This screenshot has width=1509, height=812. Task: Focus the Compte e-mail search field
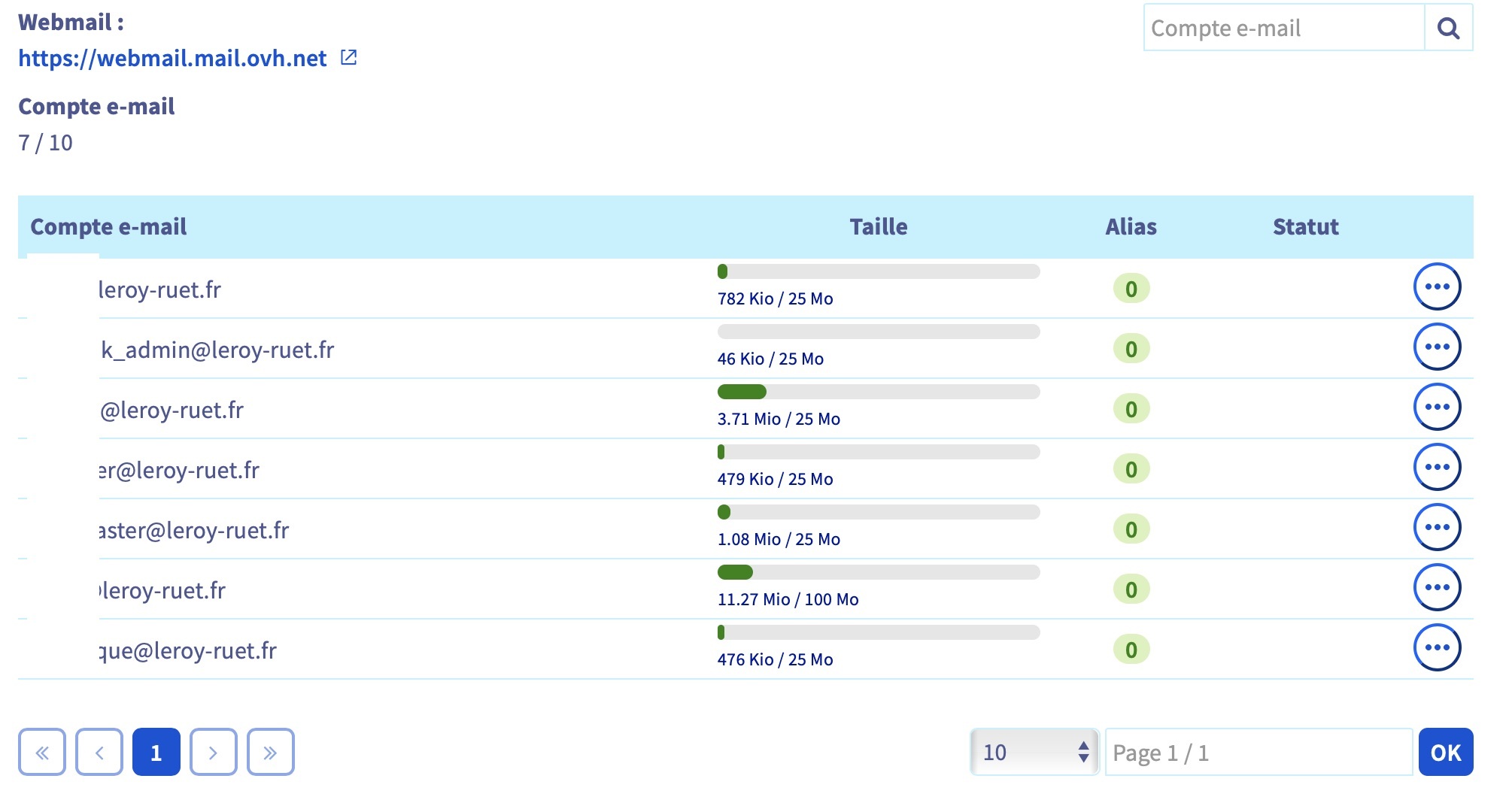tap(1283, 29)
